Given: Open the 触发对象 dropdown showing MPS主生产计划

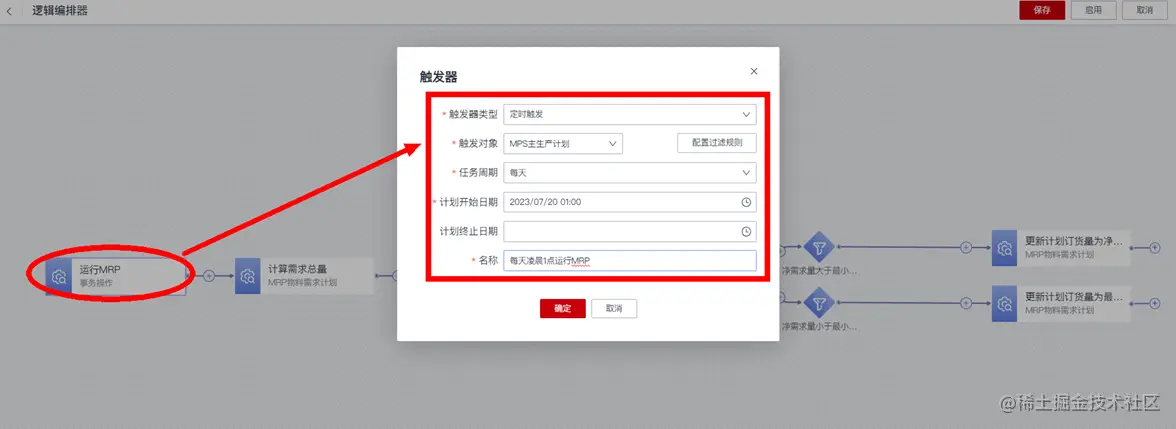Looking at the screenshot, I should tap(563, 143).
